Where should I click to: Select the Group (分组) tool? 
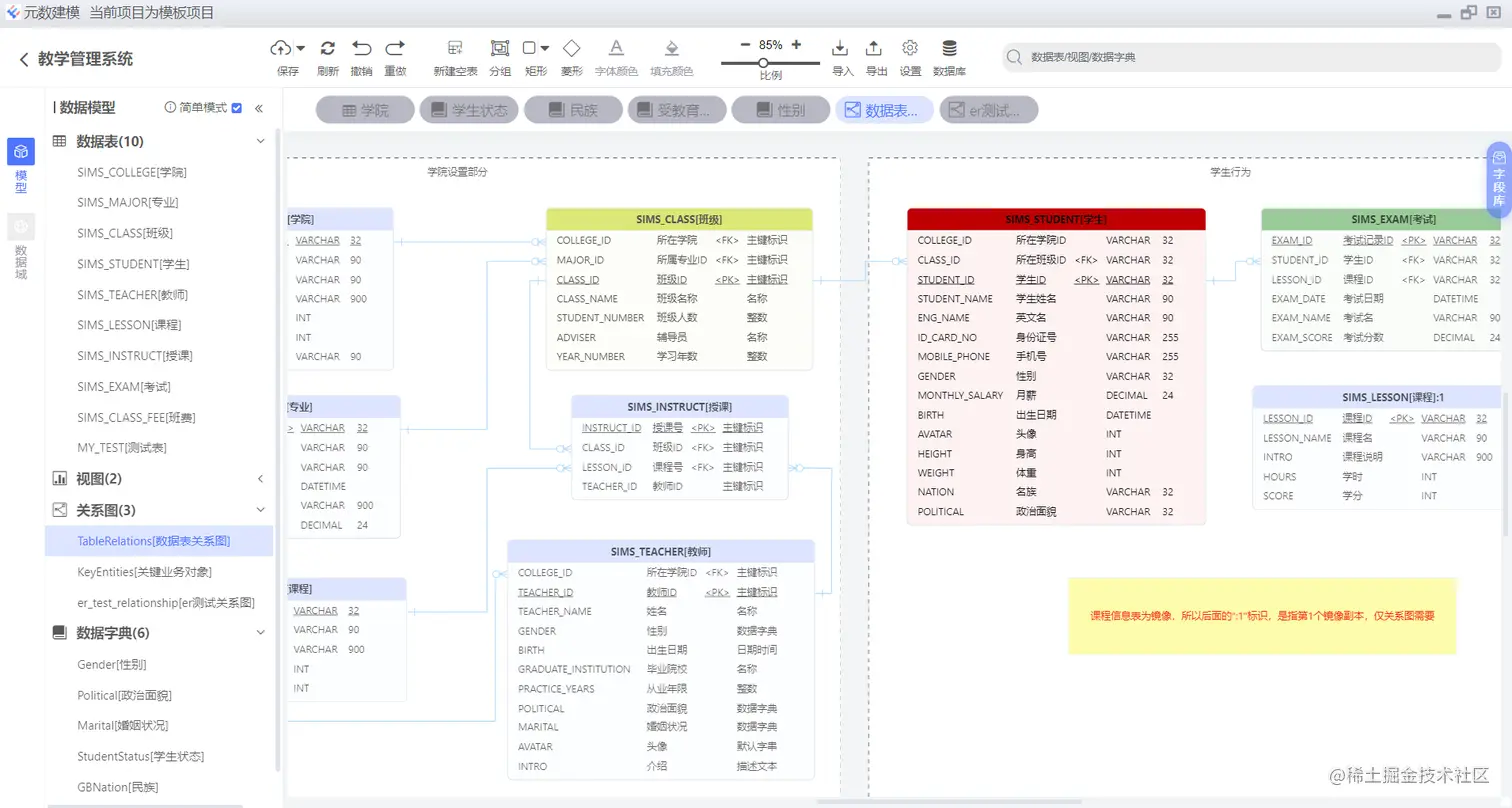(500, 47)
